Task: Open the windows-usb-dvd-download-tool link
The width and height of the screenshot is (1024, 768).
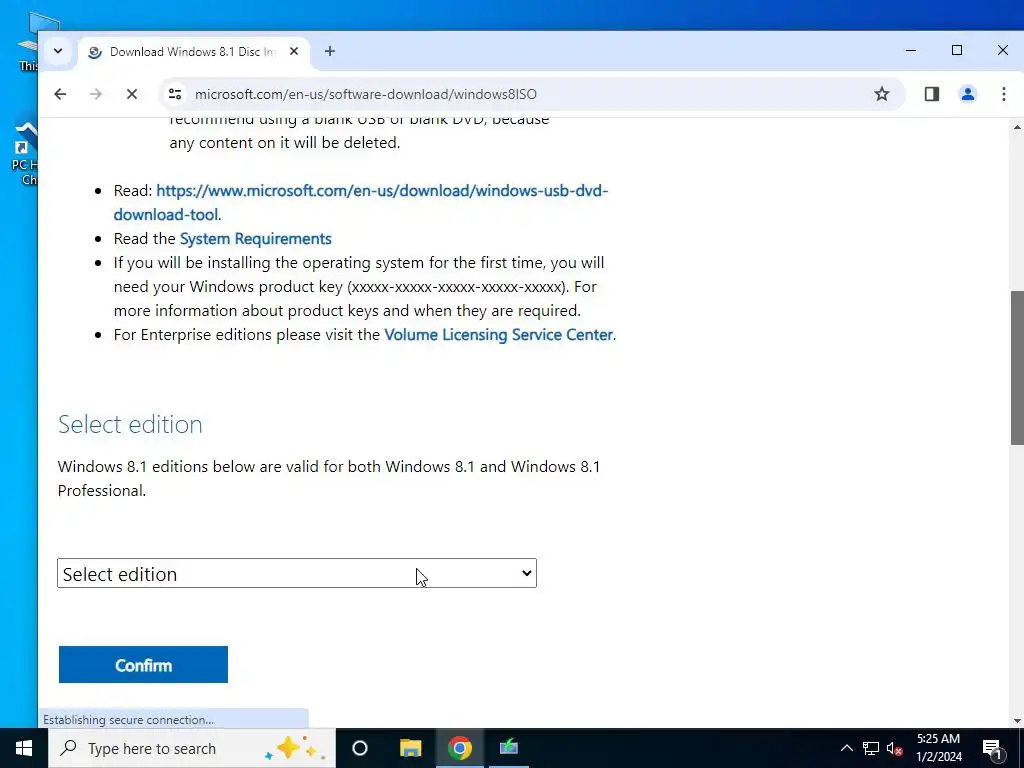Action: pyautogui.click(x=360, y=202)
